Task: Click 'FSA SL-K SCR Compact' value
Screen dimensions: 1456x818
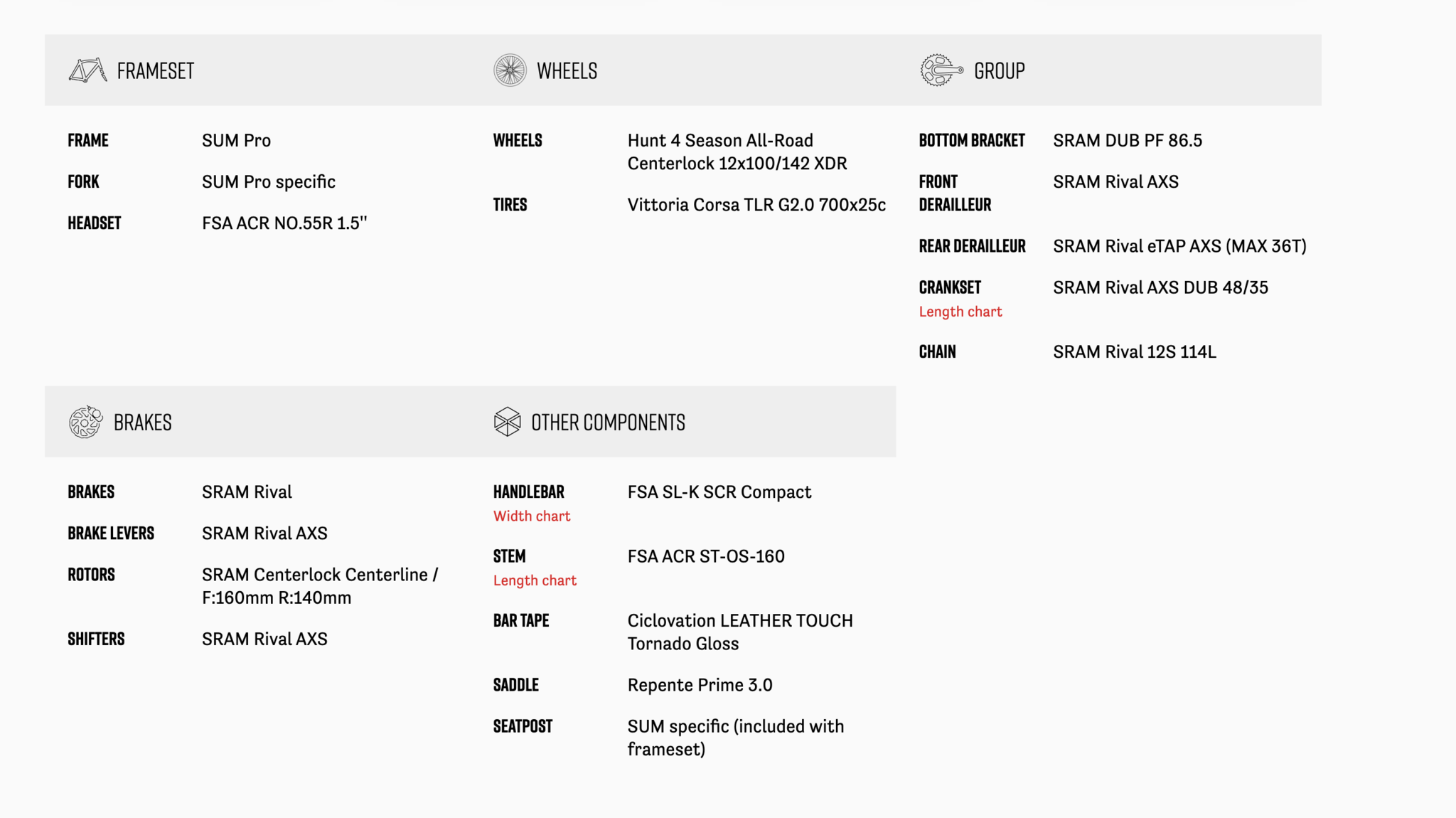Action: coord(719,492)
